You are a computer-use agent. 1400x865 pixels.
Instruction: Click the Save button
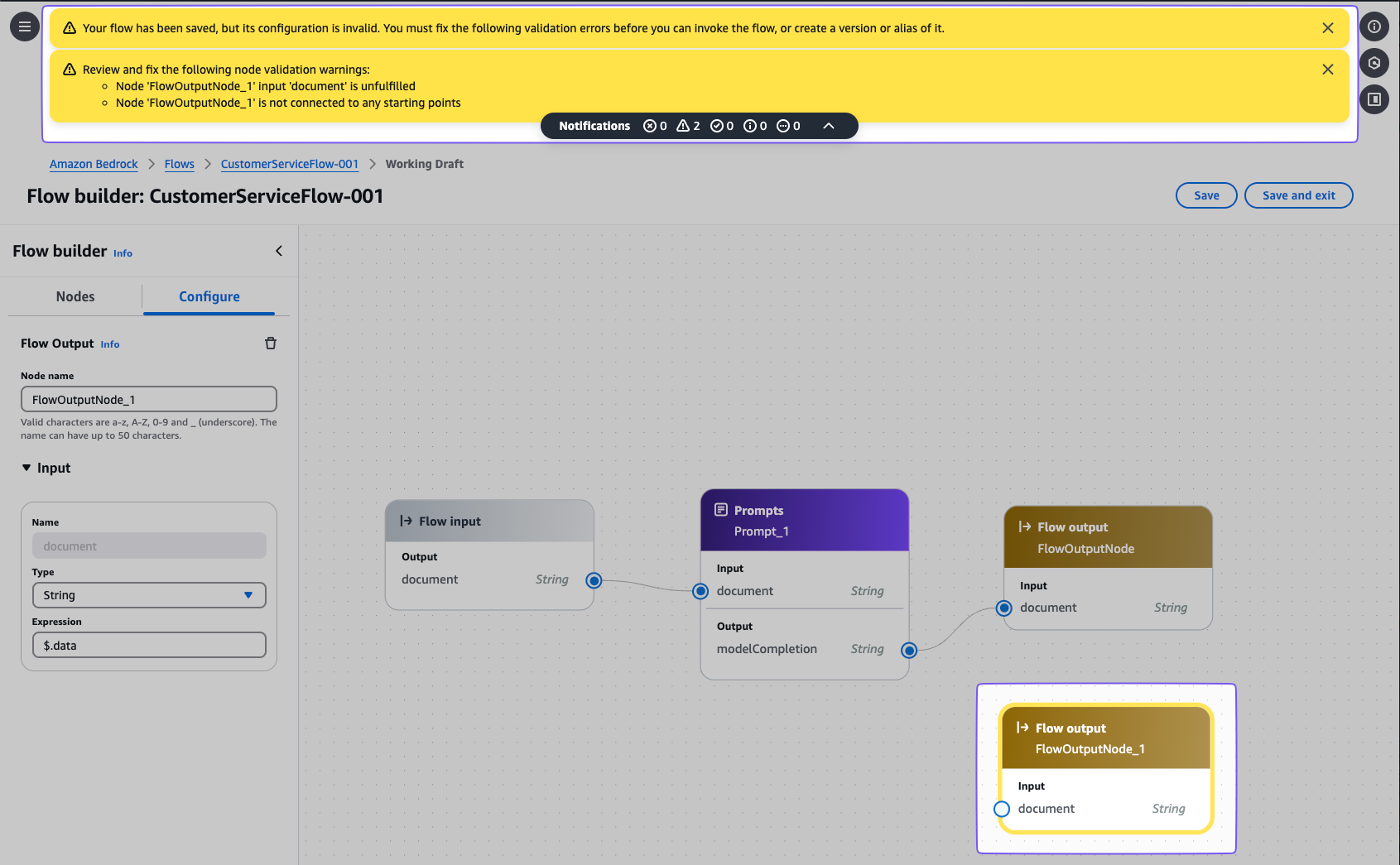pos(1206,195)
